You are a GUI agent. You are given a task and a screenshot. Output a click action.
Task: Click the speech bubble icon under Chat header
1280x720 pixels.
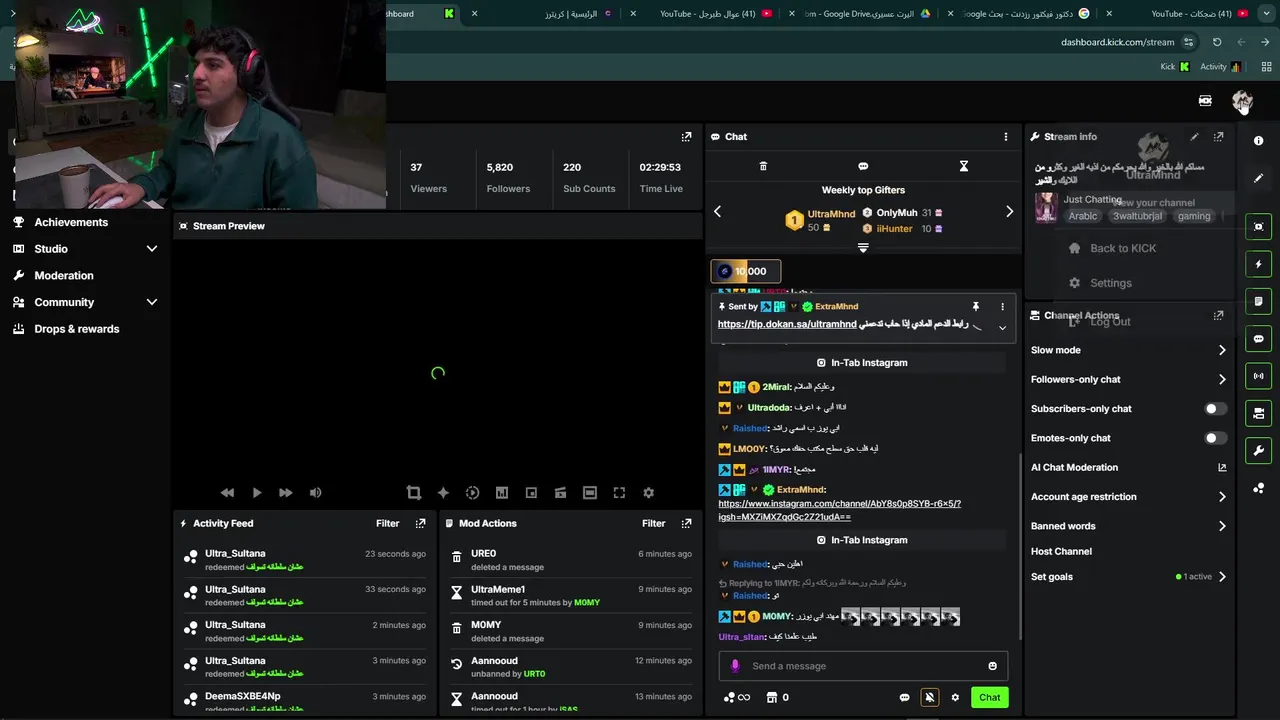pos(863,166)
